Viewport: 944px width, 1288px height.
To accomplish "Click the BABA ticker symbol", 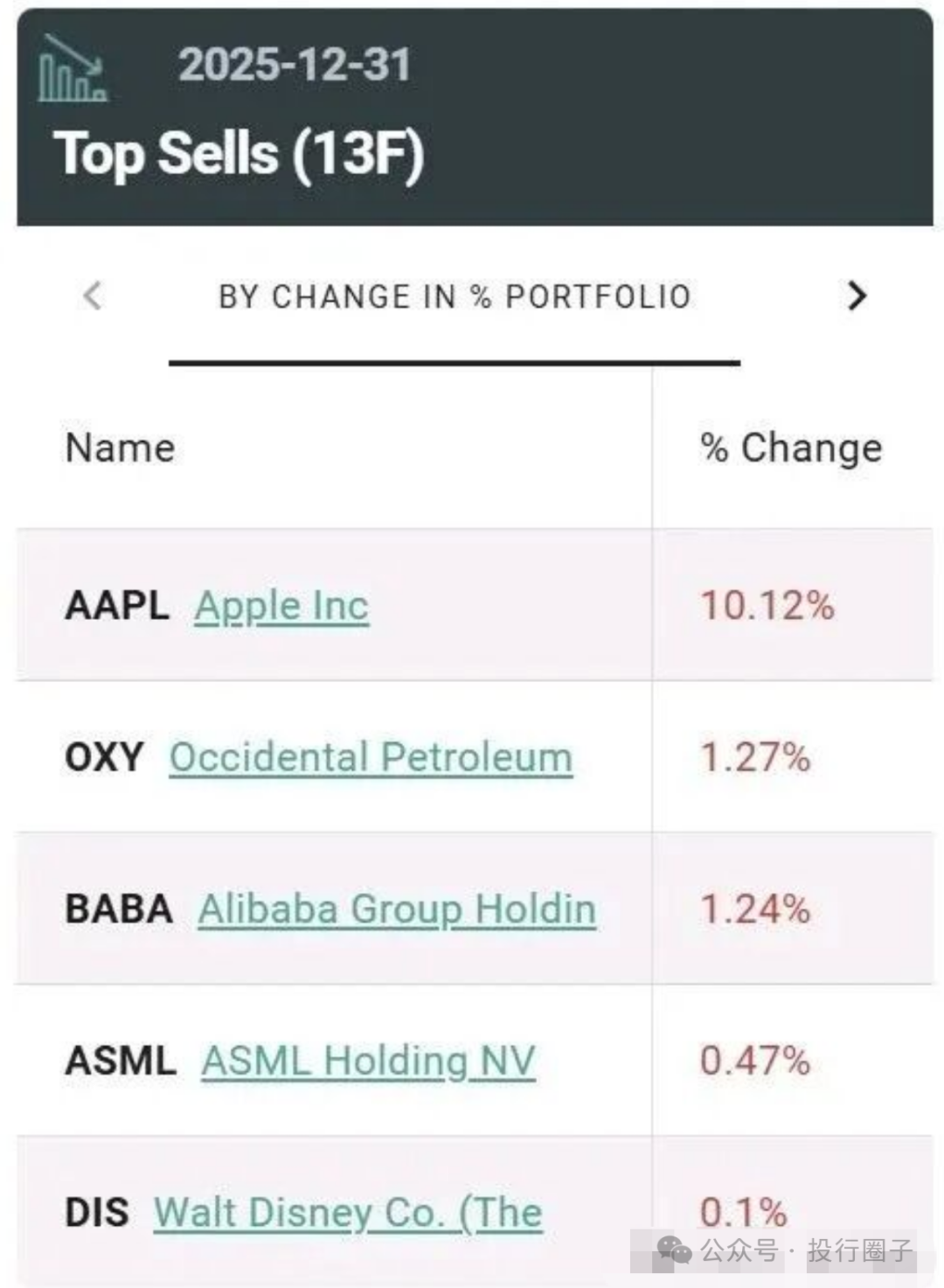I will pos(119,909).
